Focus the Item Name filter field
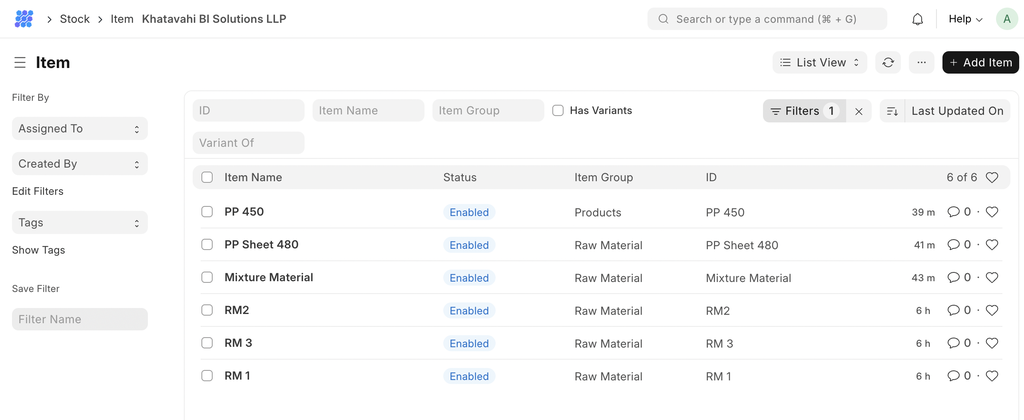This screenshot has width=1024, height=420. 368,111
